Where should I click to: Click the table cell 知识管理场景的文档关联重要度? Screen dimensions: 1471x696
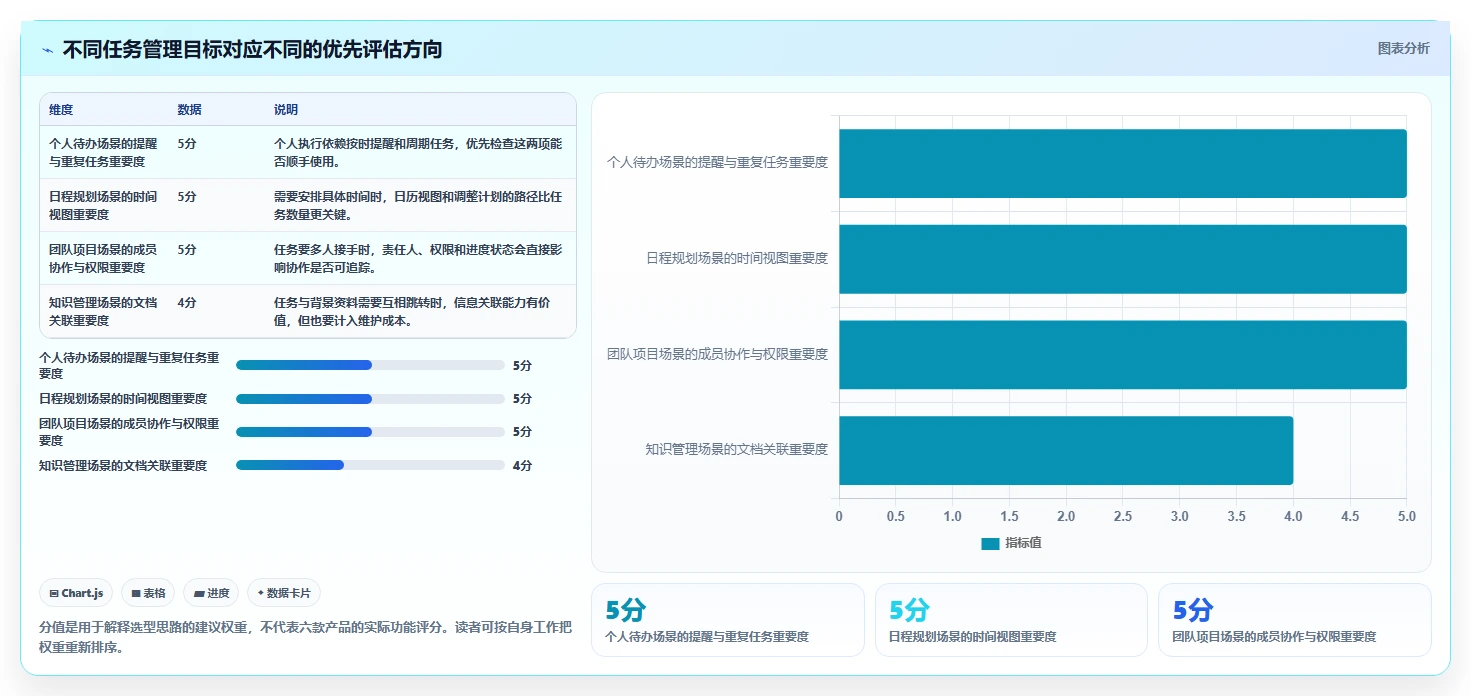tap(103, 311)
